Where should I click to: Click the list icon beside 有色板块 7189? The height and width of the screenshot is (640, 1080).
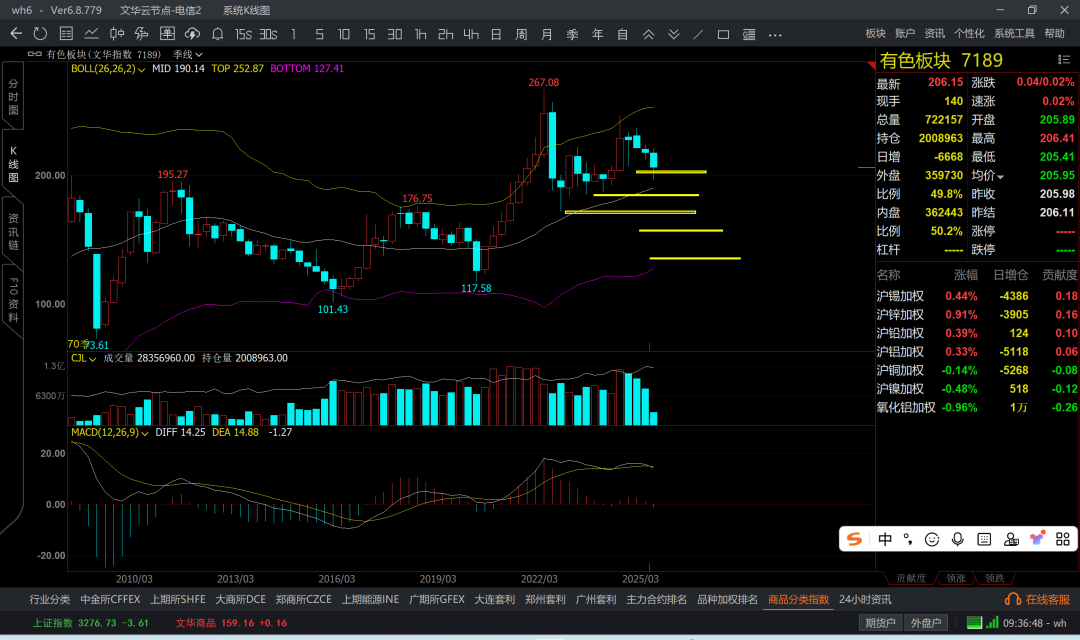coord(1063,60)
